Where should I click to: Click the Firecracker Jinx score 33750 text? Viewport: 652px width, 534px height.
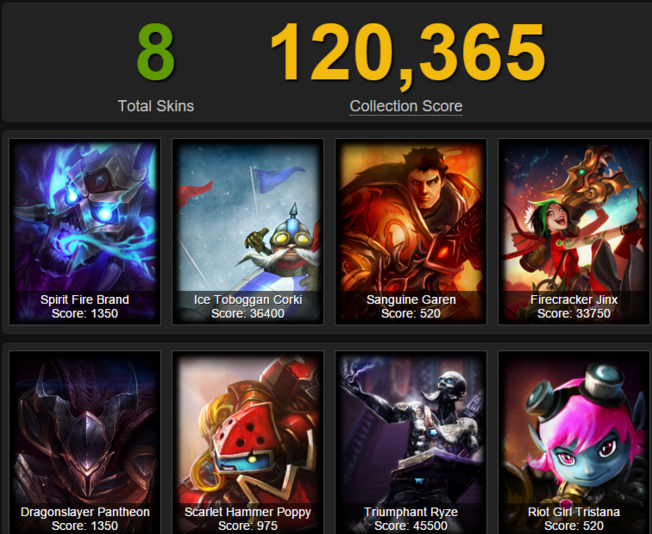click(x=574, y=314)
